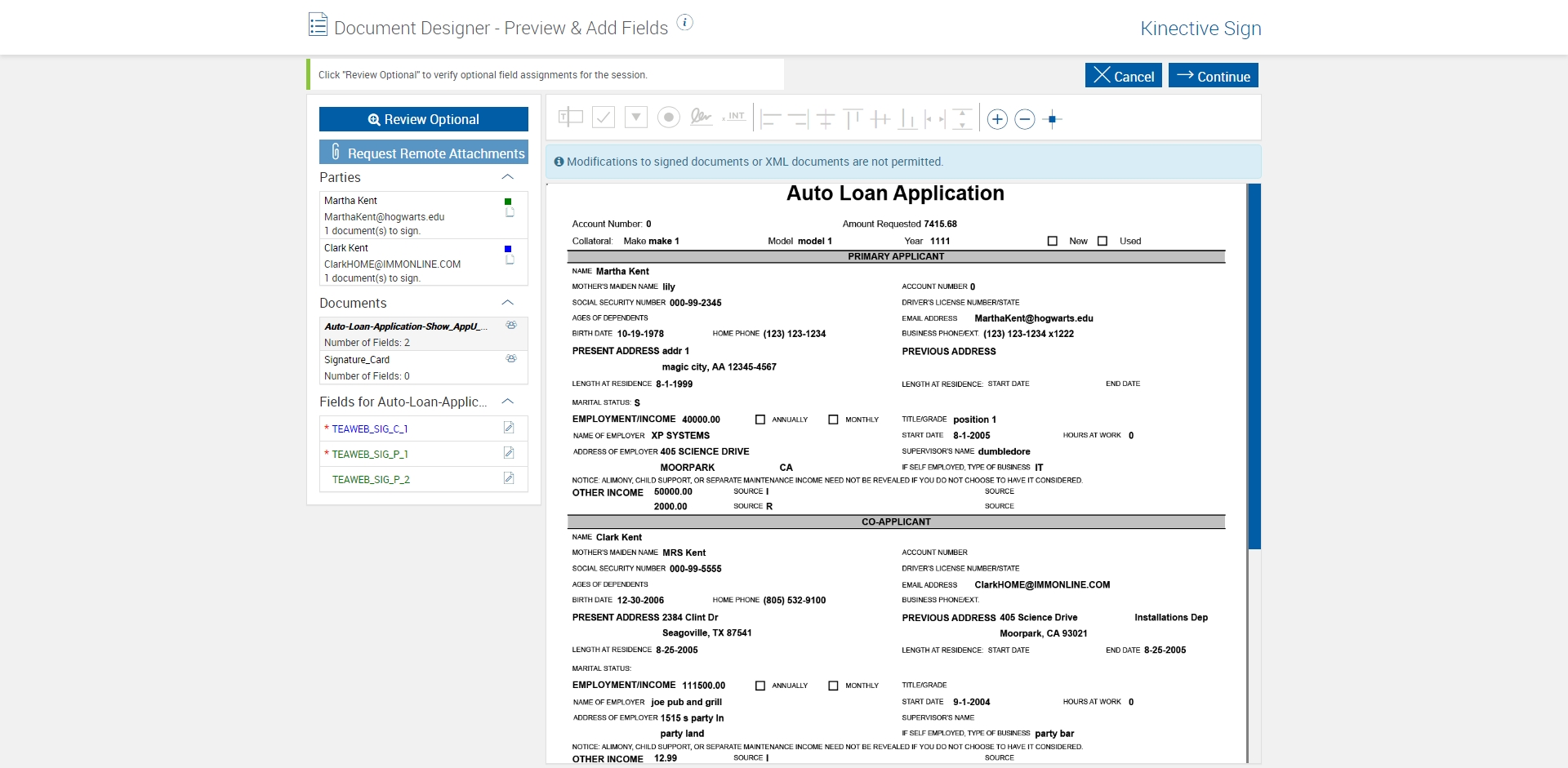Zoom in on the document preview
This screenshot has width=1568, height=768.
point(997,119)
